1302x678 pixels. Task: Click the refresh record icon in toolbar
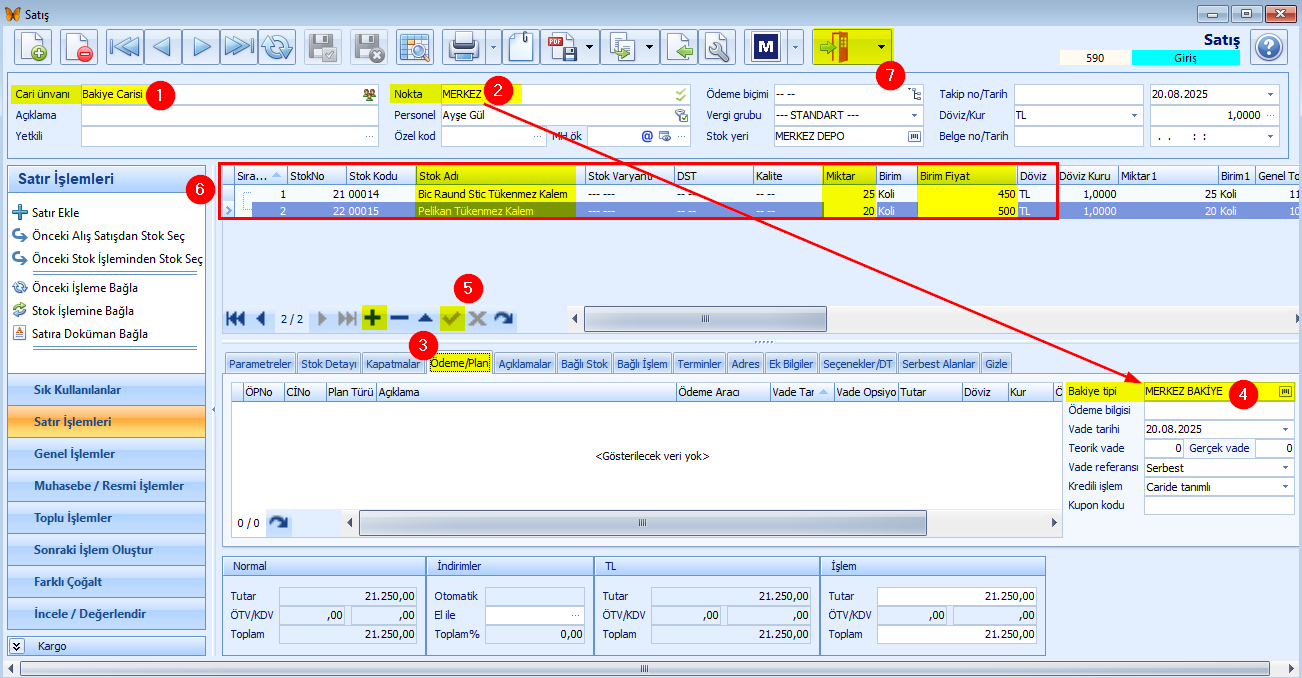[x=276, y=47]
